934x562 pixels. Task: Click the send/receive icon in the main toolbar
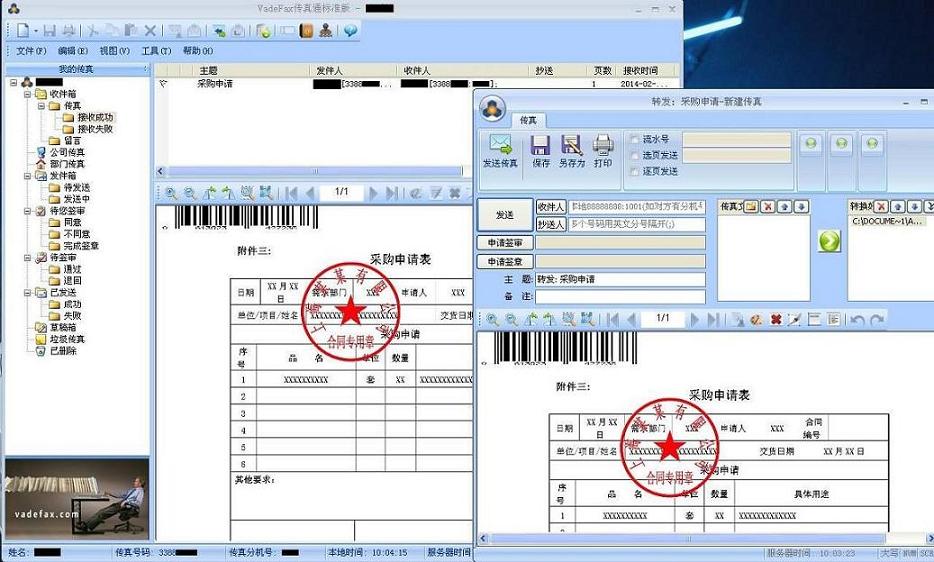(x=220, y=30)
